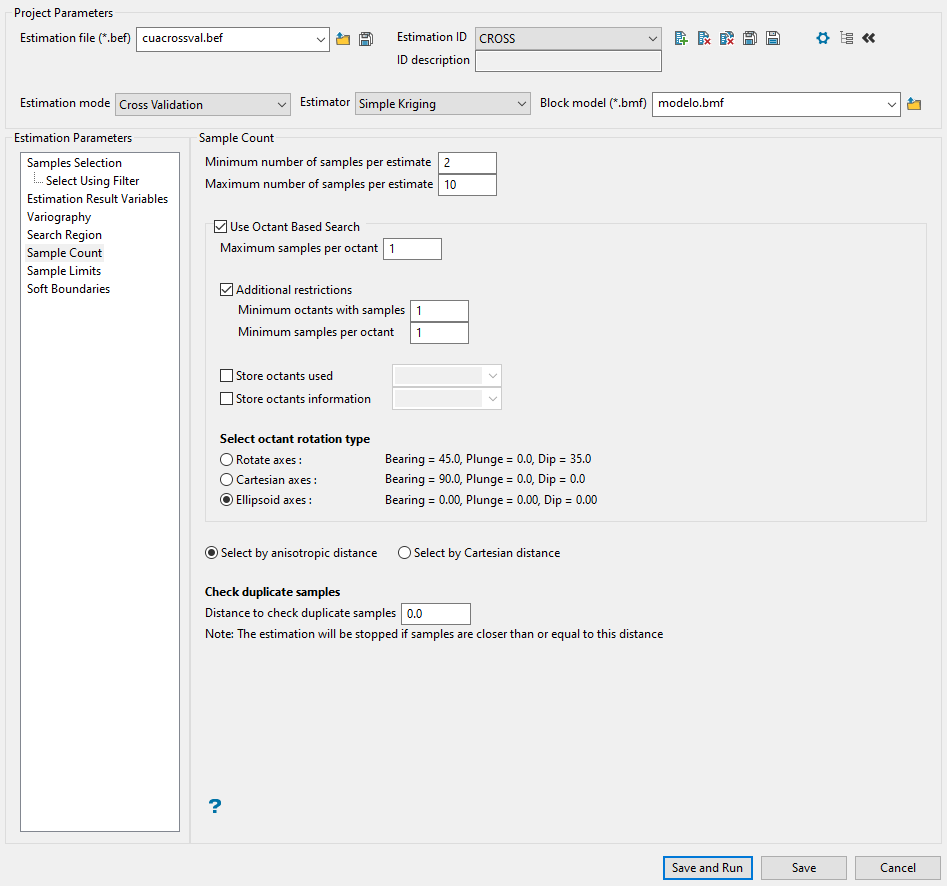Screen dimensions: 947x886
Task: Click the Save and Run button
Action: coord(707,868)
